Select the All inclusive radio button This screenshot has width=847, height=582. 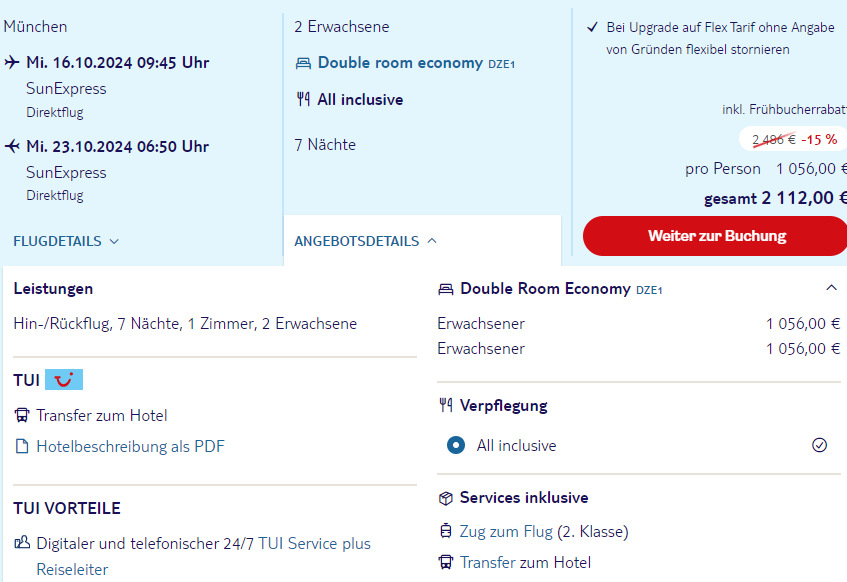[456, 445]
